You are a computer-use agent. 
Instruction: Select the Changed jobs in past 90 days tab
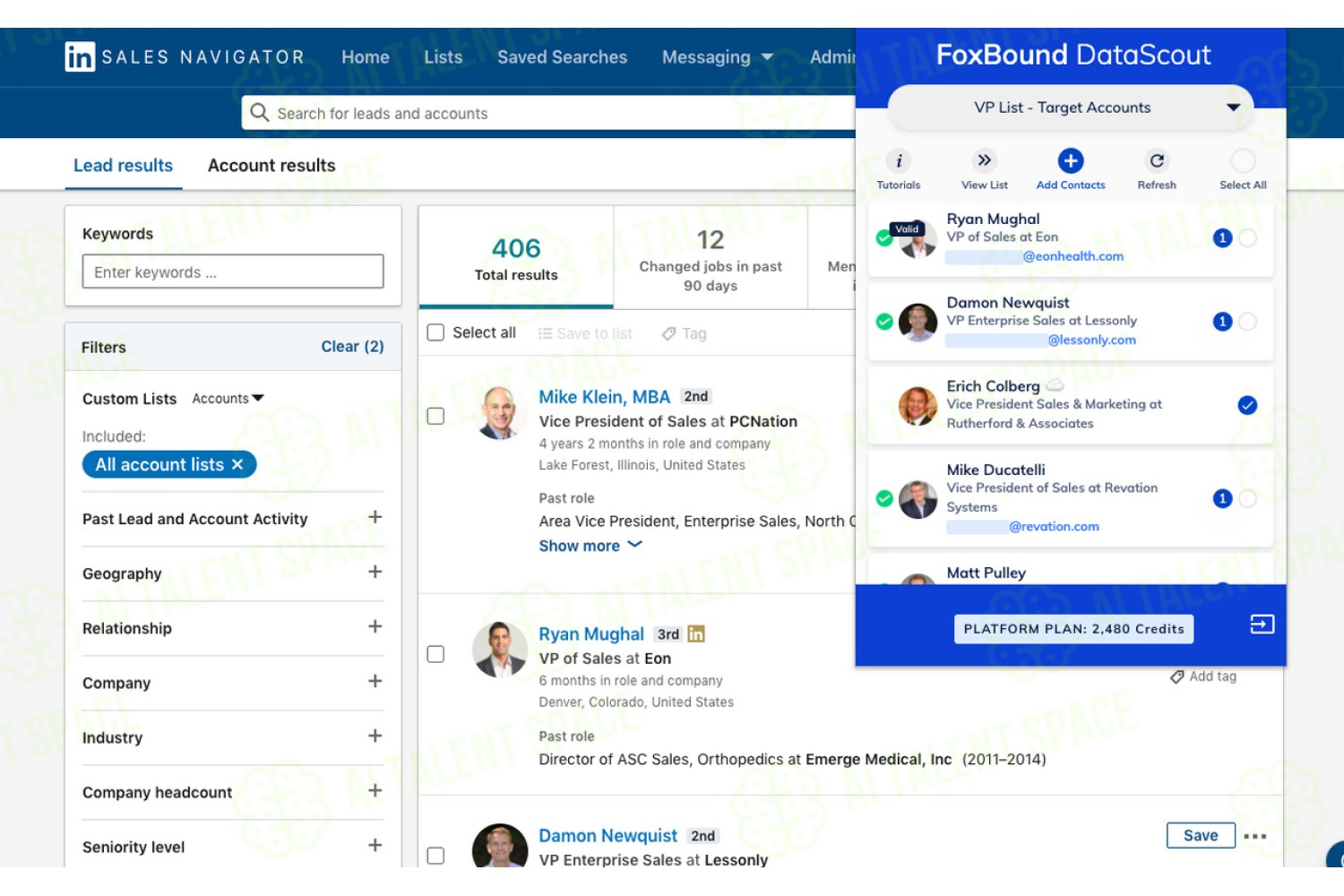711,258
